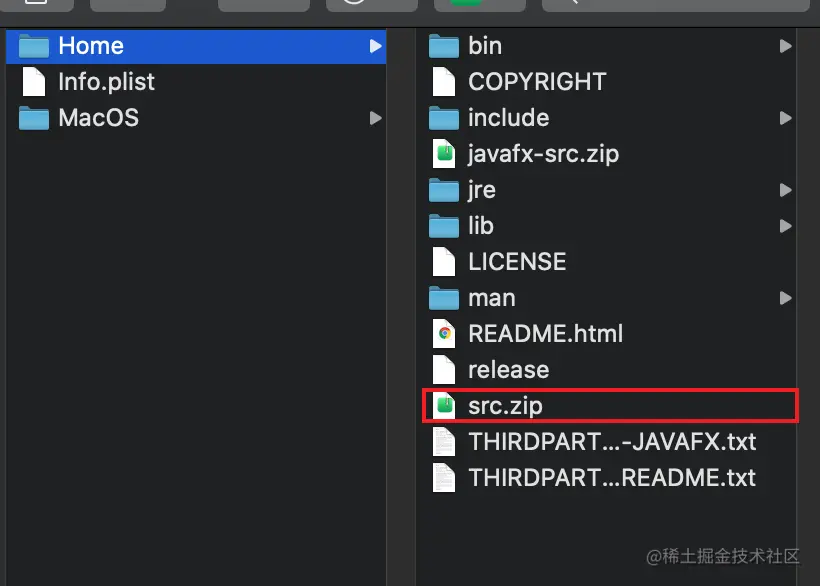Click the Home folder icon
This screenshot has width=820, height=586.
(x=33, y=46)
